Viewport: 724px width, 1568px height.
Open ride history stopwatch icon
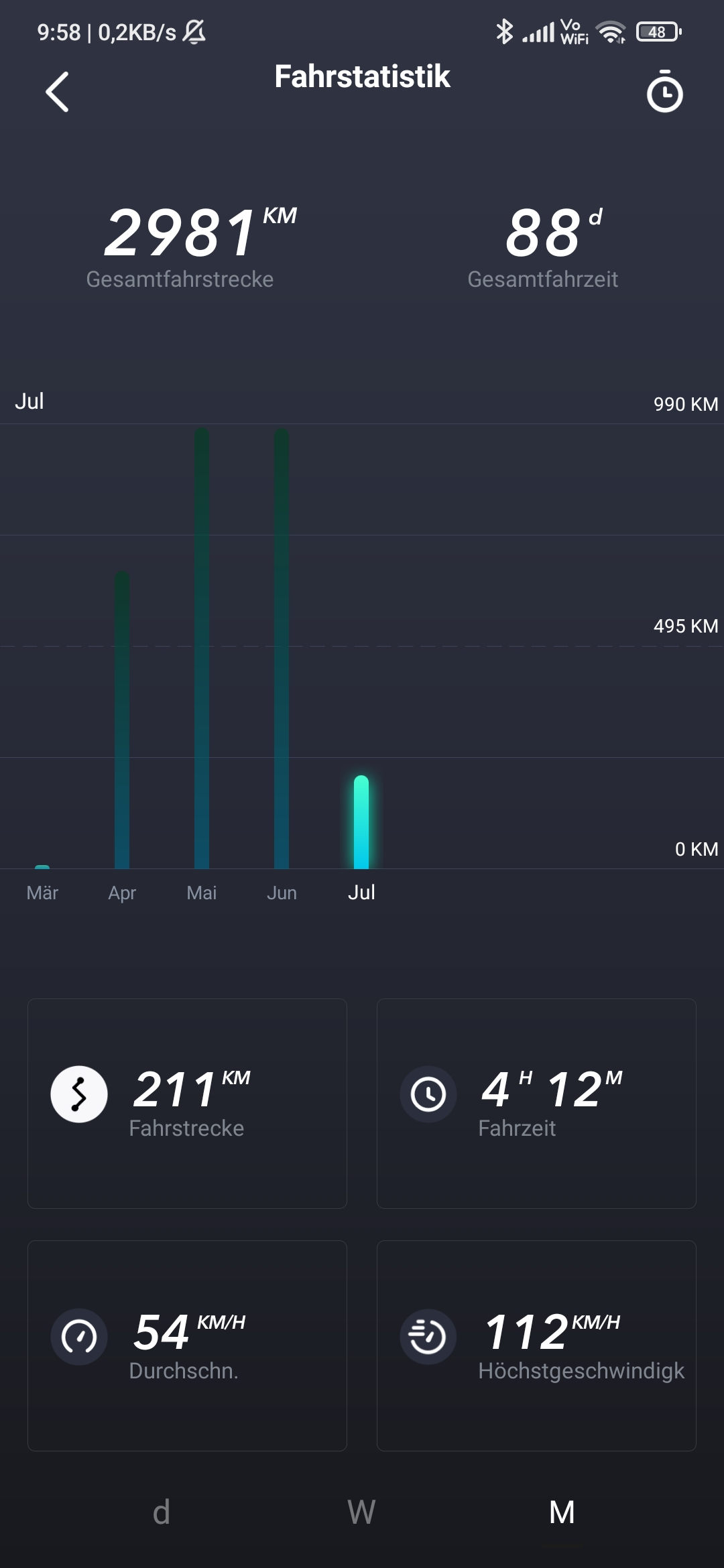coord(664,92)
